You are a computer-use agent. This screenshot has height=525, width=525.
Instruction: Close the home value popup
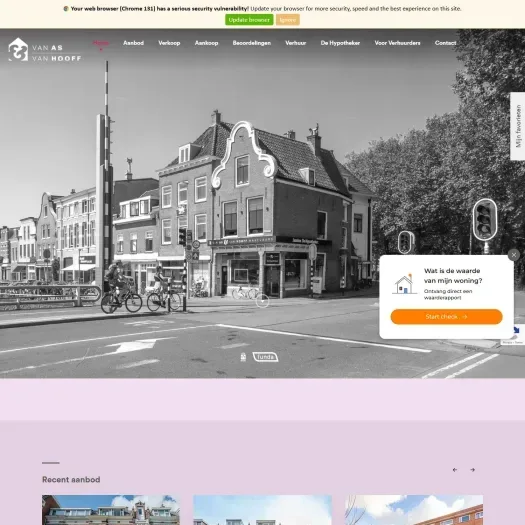point(514,255)
